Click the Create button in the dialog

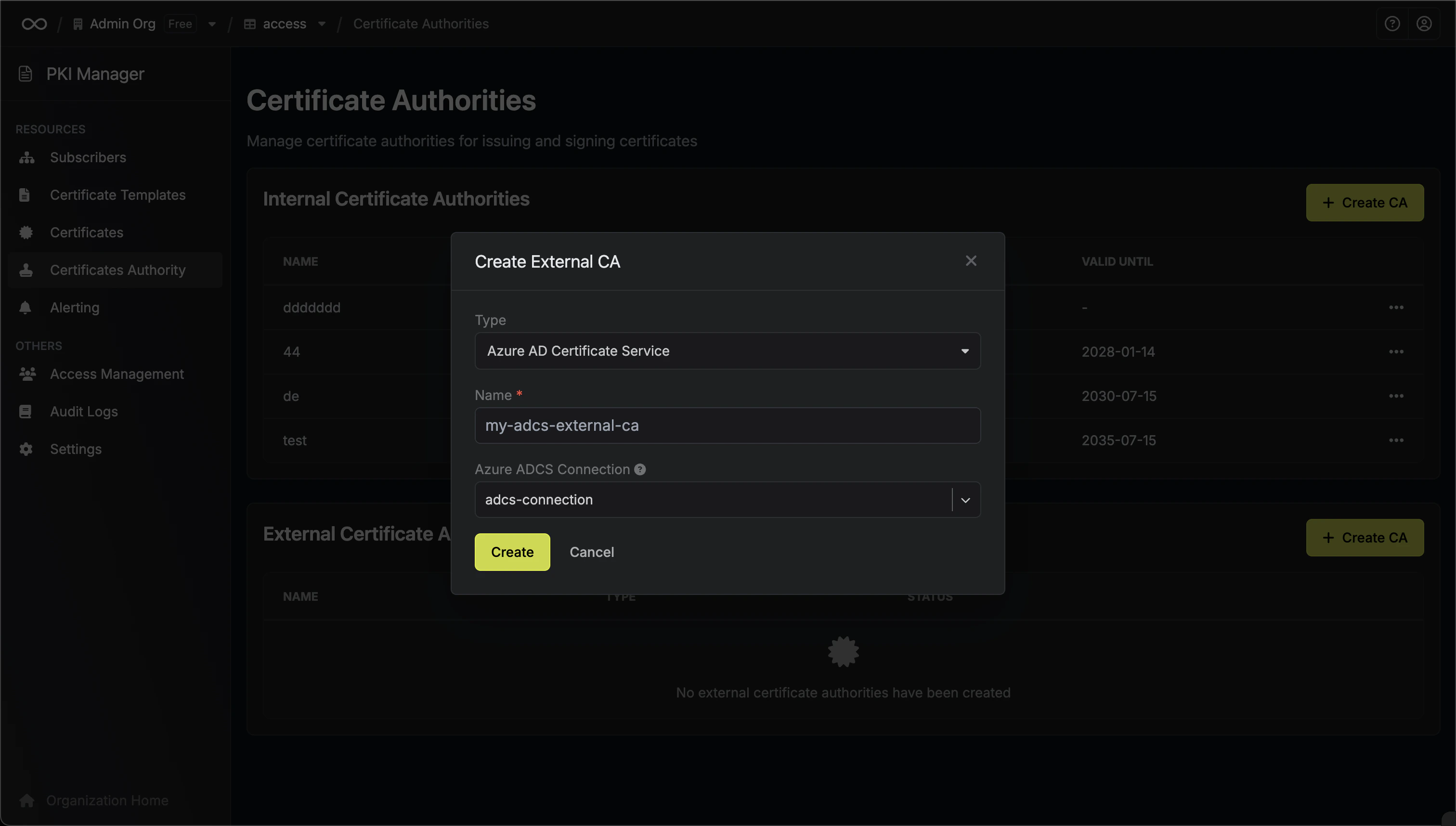tap(512, 552)
